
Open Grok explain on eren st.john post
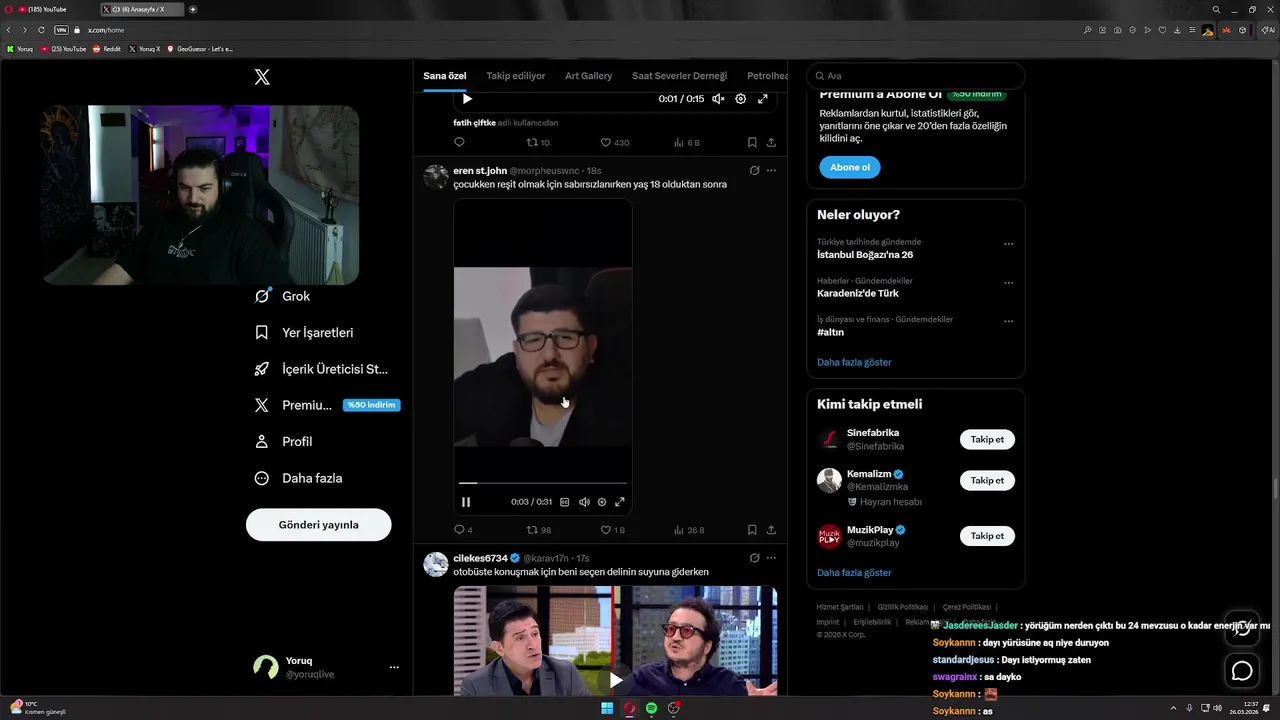[754, 171]
